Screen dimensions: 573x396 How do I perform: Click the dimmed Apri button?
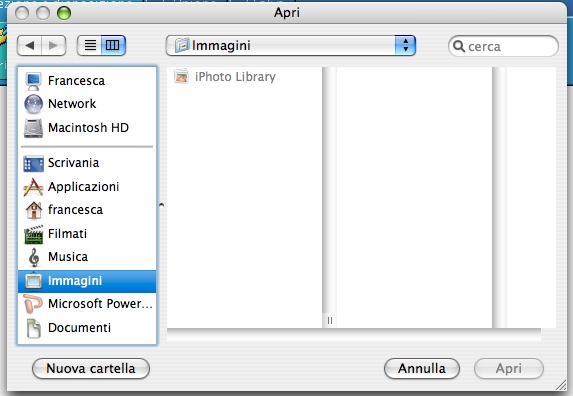pyautogui.click(x=509, y=369)
